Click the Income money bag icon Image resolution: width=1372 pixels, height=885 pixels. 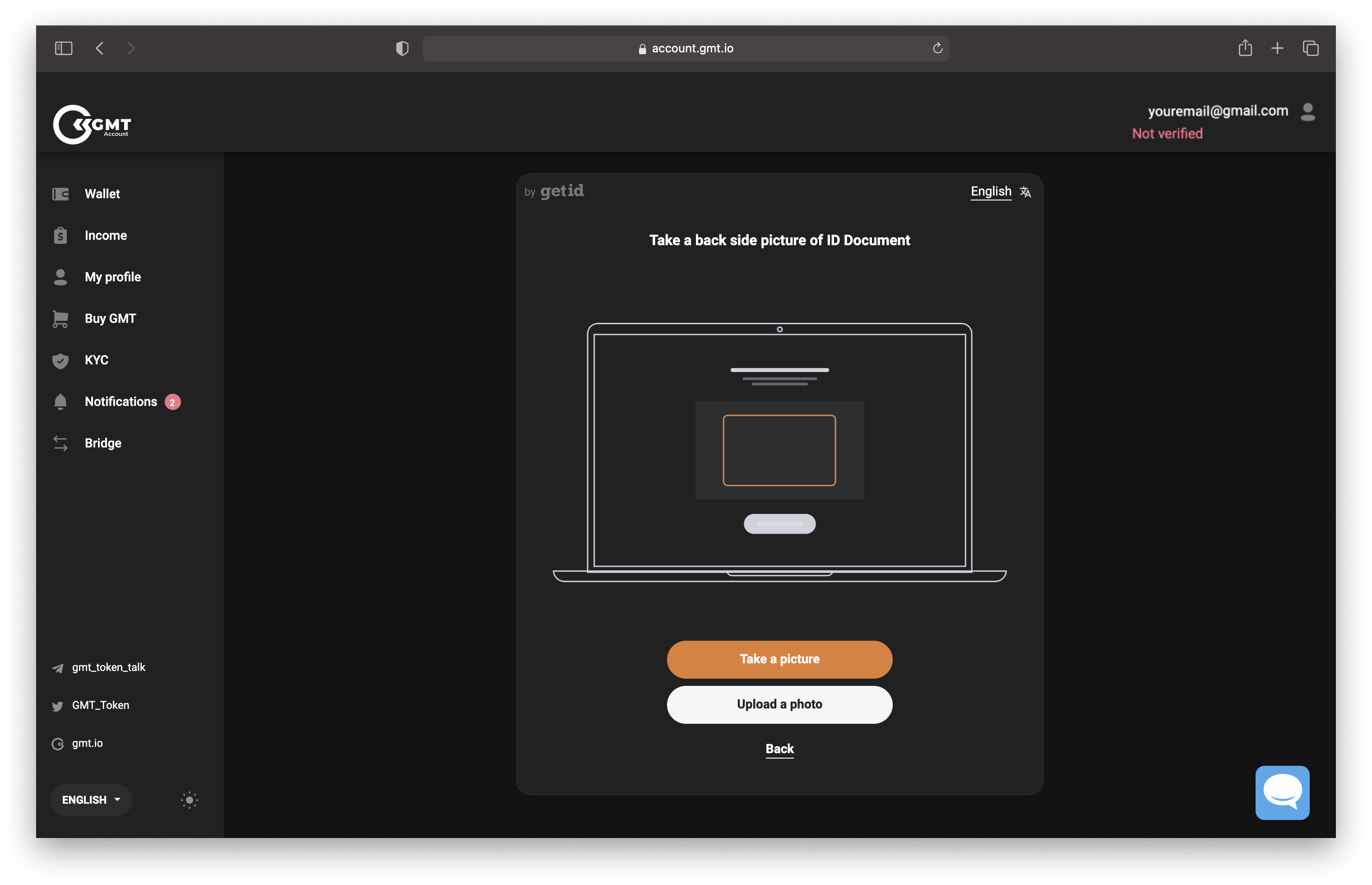tap(60, 236)
